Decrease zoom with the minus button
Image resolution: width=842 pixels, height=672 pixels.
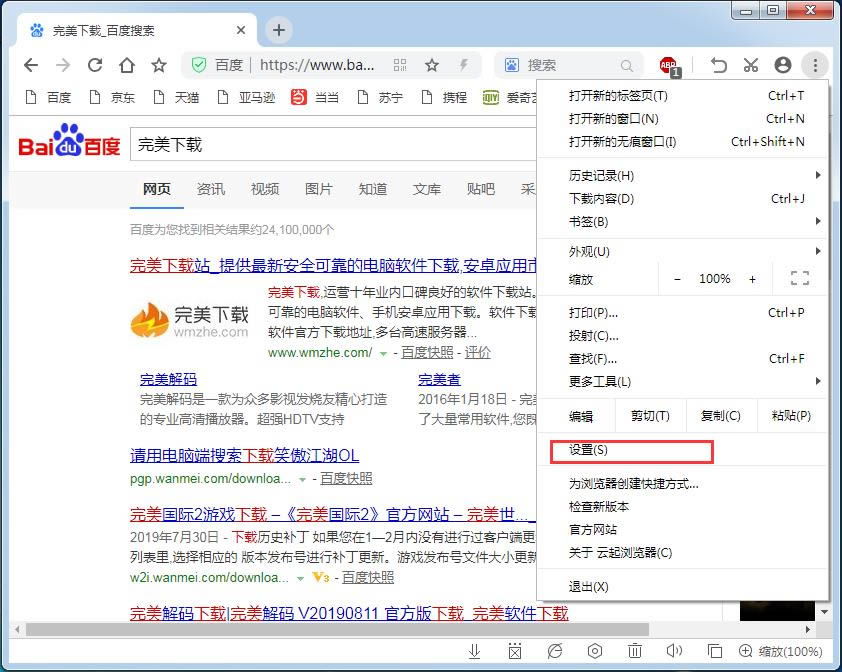678,279
